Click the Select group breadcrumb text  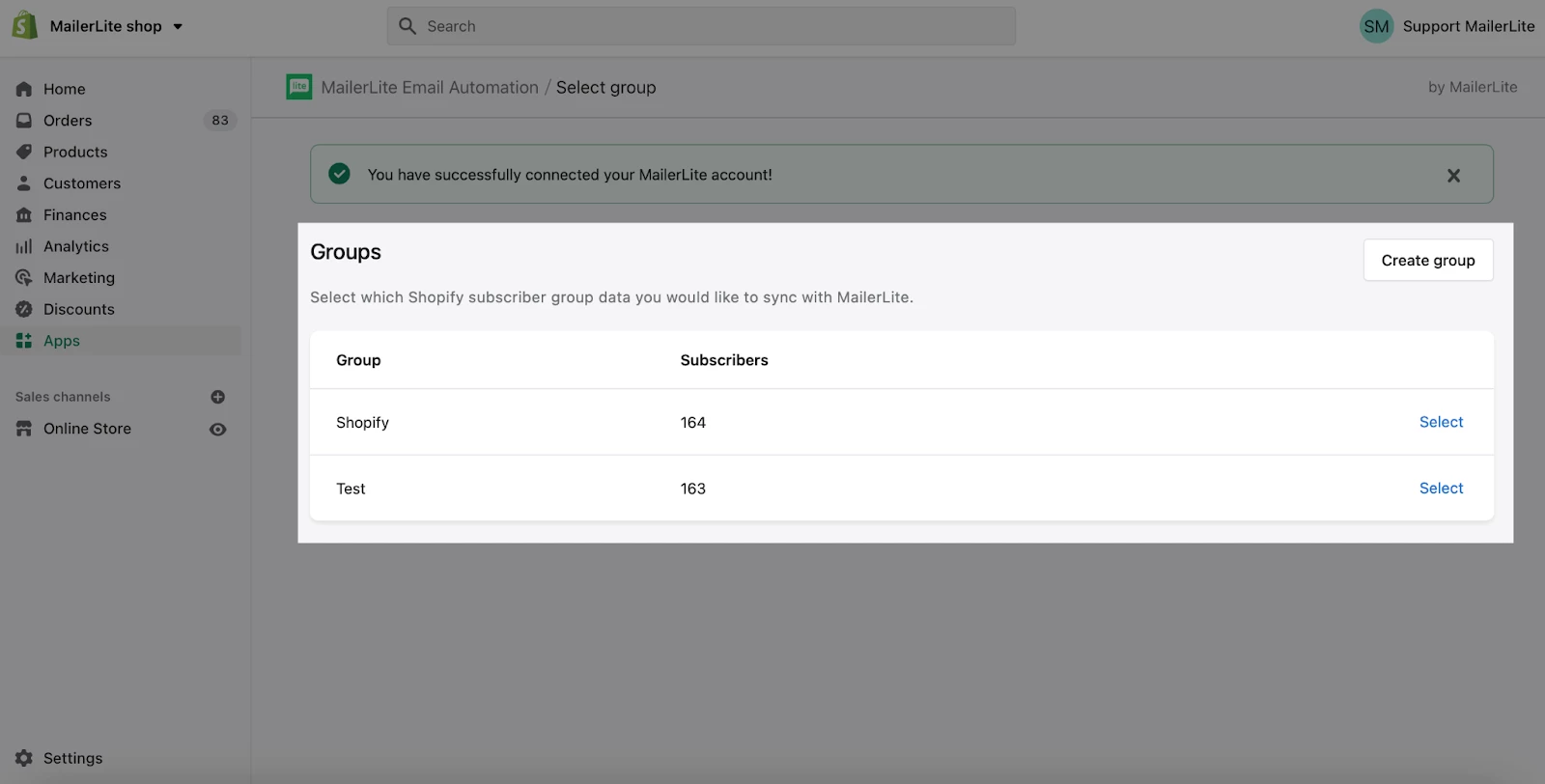coord(605,87)
